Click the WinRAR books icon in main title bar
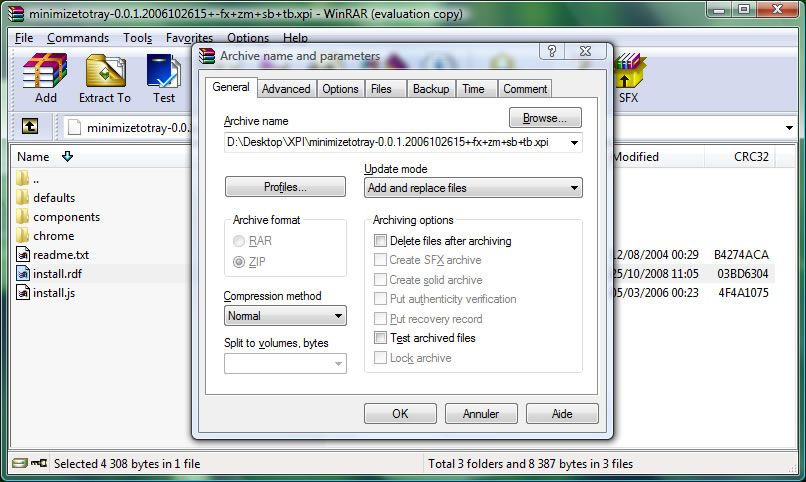806x482 pixels. pyautogui.click(x=16, y=14)
